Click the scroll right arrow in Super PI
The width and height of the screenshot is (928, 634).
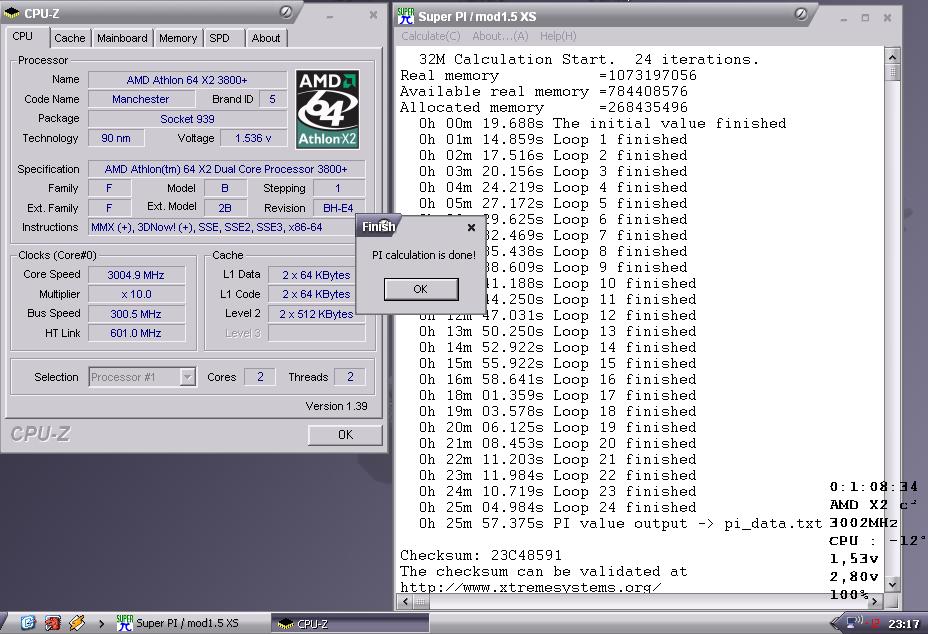point(875,601)
